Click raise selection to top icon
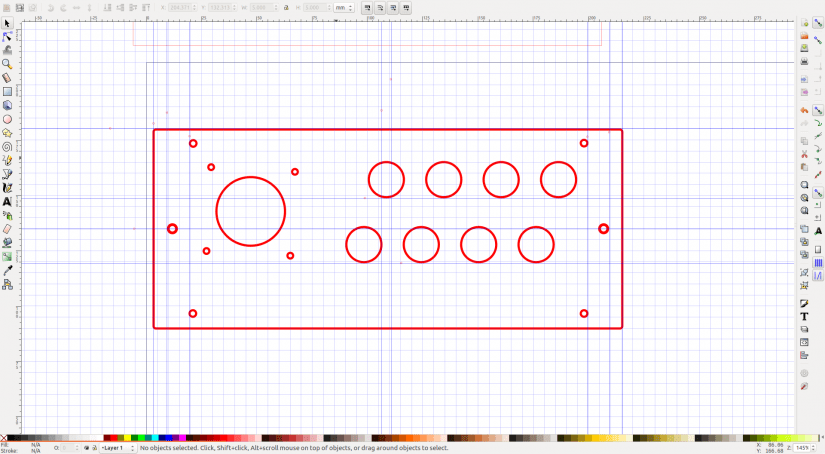Image resolution: width=825 pixels, height=454 pixels. (x=146, y=8)
